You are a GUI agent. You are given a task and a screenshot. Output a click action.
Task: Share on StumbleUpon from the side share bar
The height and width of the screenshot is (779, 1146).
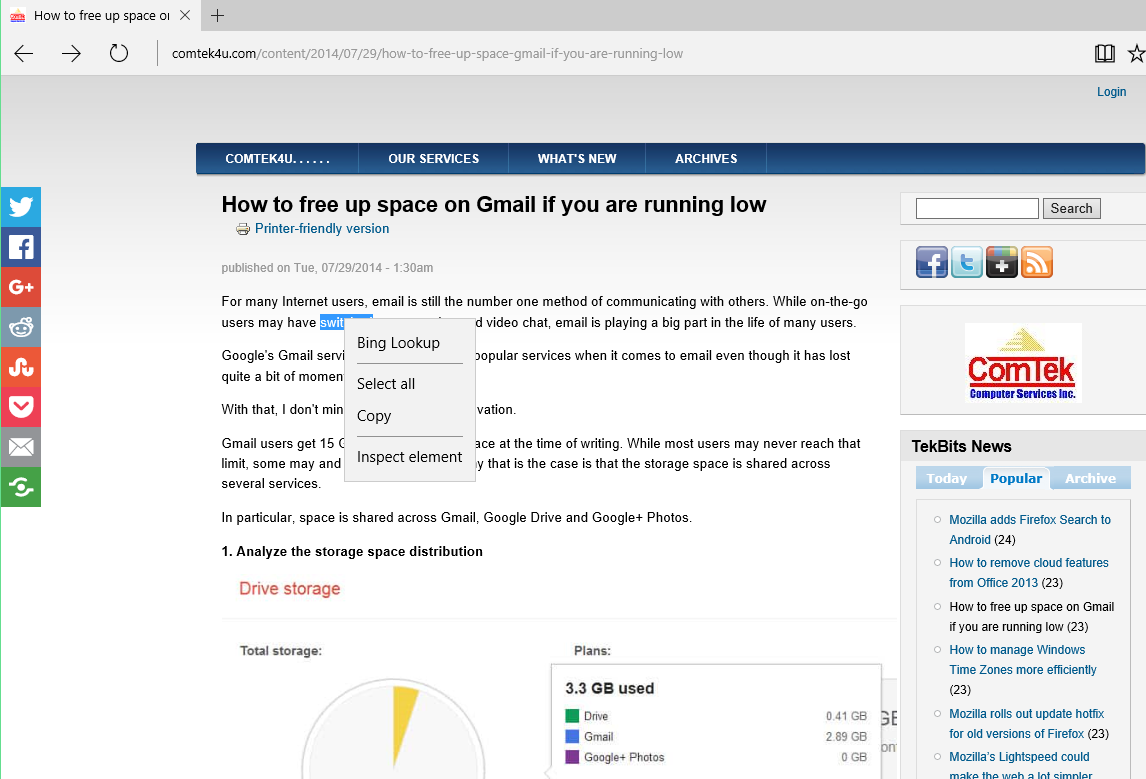(x=20, y=367)
